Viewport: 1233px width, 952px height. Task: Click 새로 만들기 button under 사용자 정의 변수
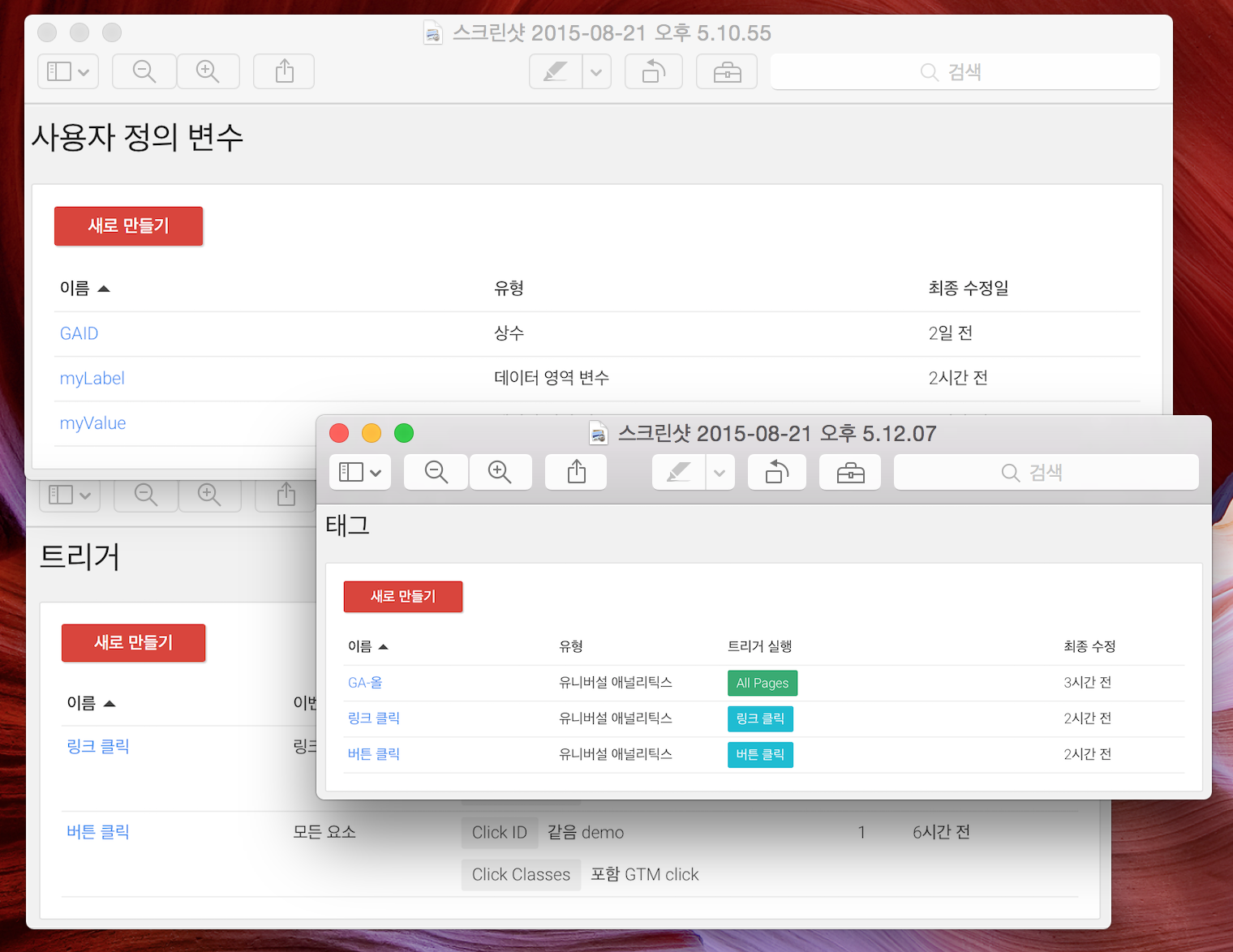[x=128, y=226]
